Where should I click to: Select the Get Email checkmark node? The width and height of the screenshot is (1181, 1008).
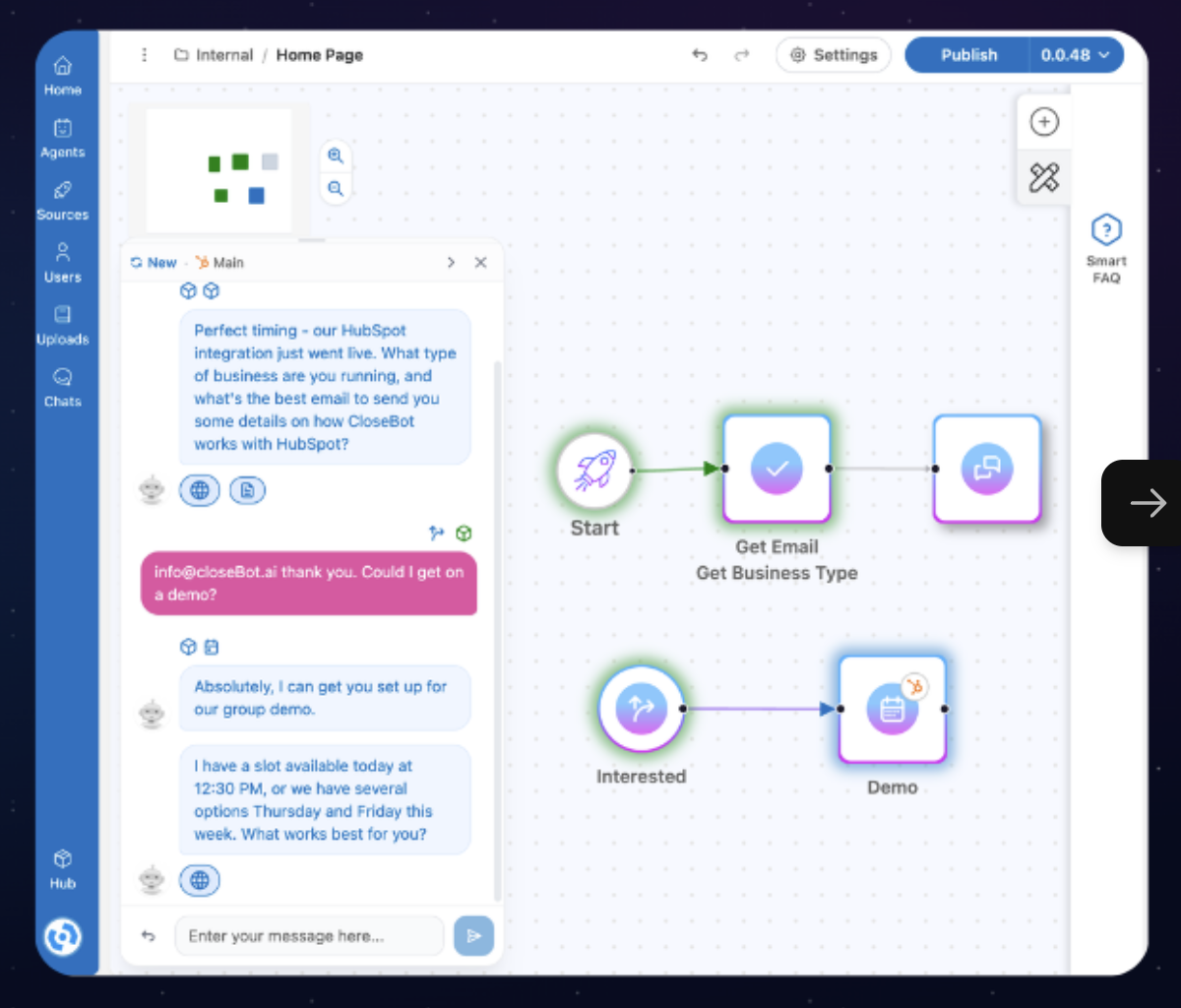pos(777,469)
